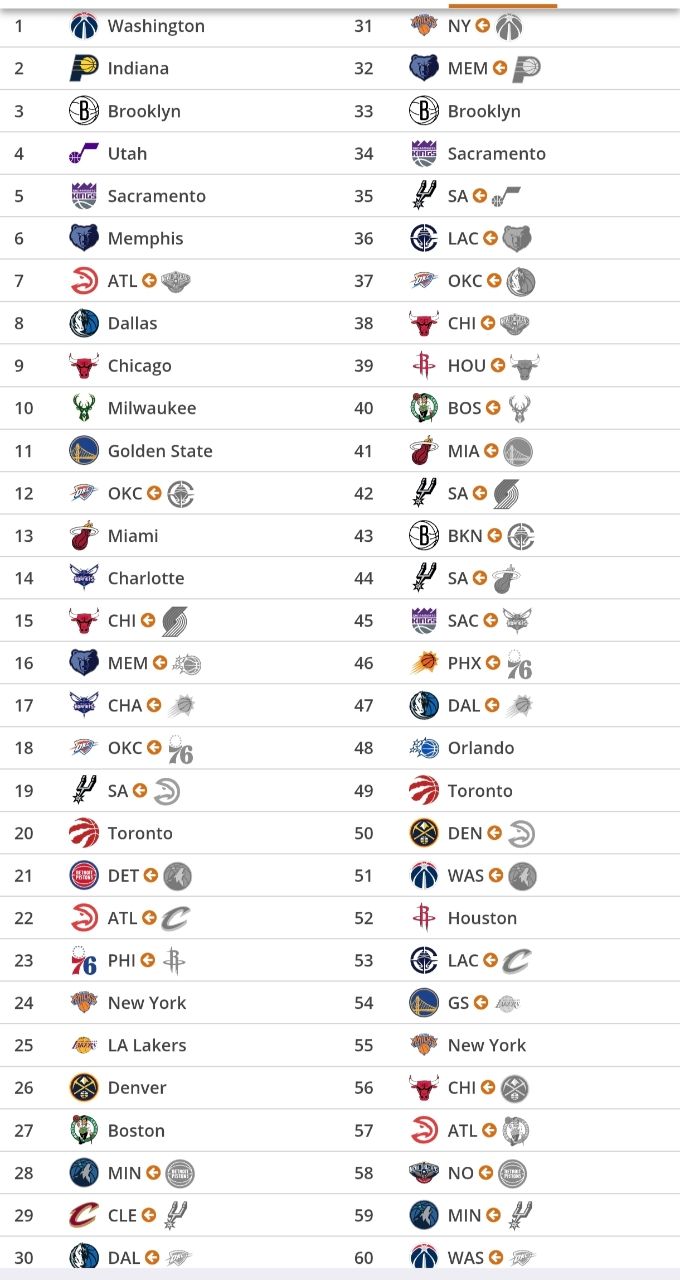The height and width of the screenshot is (1280, 680).
Task: Select Denver Nuggets logo at pick 26
Action: (x=84, y=1088)
